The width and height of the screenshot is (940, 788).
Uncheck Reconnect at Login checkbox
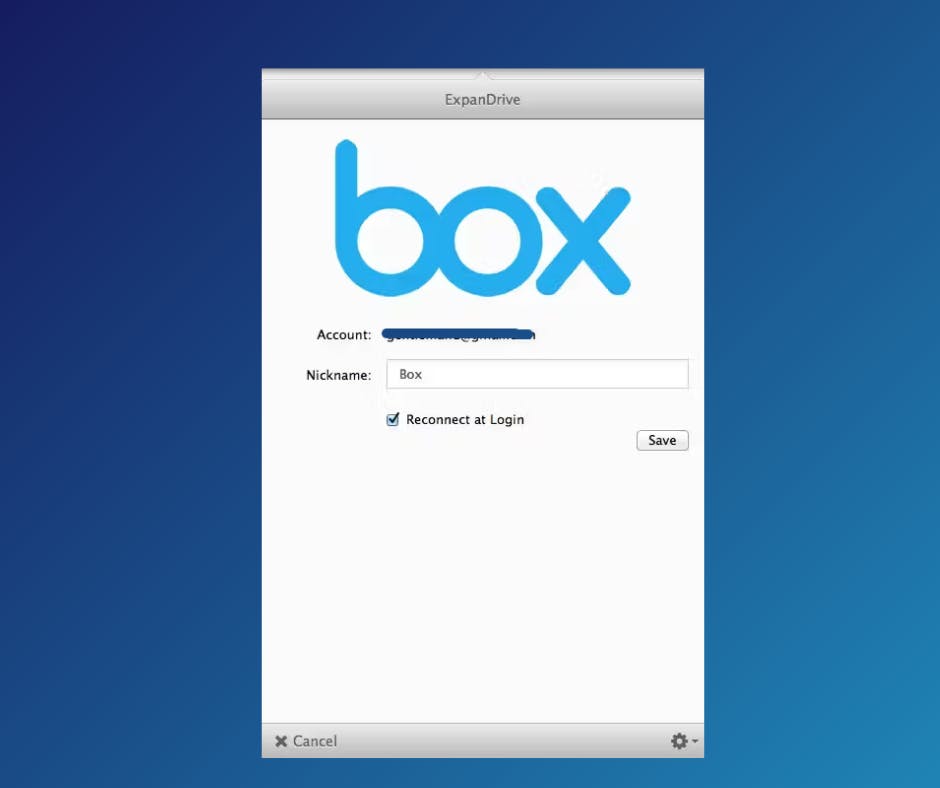(x=393, y=419)
